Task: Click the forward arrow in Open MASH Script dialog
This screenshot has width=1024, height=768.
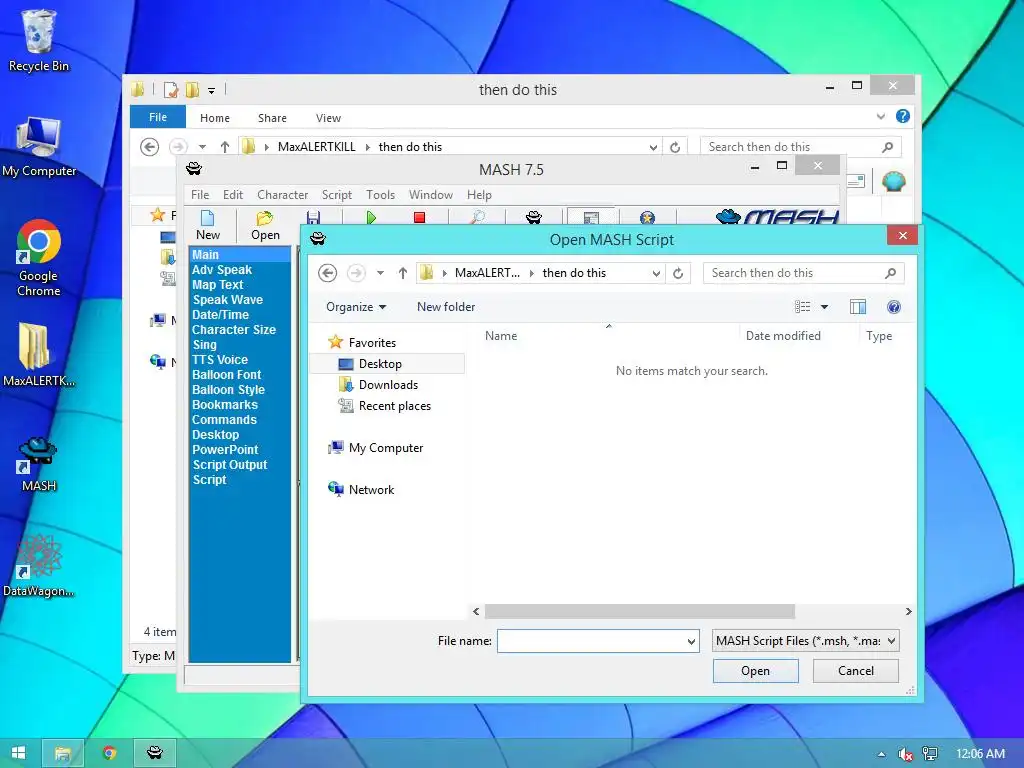Action: [x=356, y=273]
